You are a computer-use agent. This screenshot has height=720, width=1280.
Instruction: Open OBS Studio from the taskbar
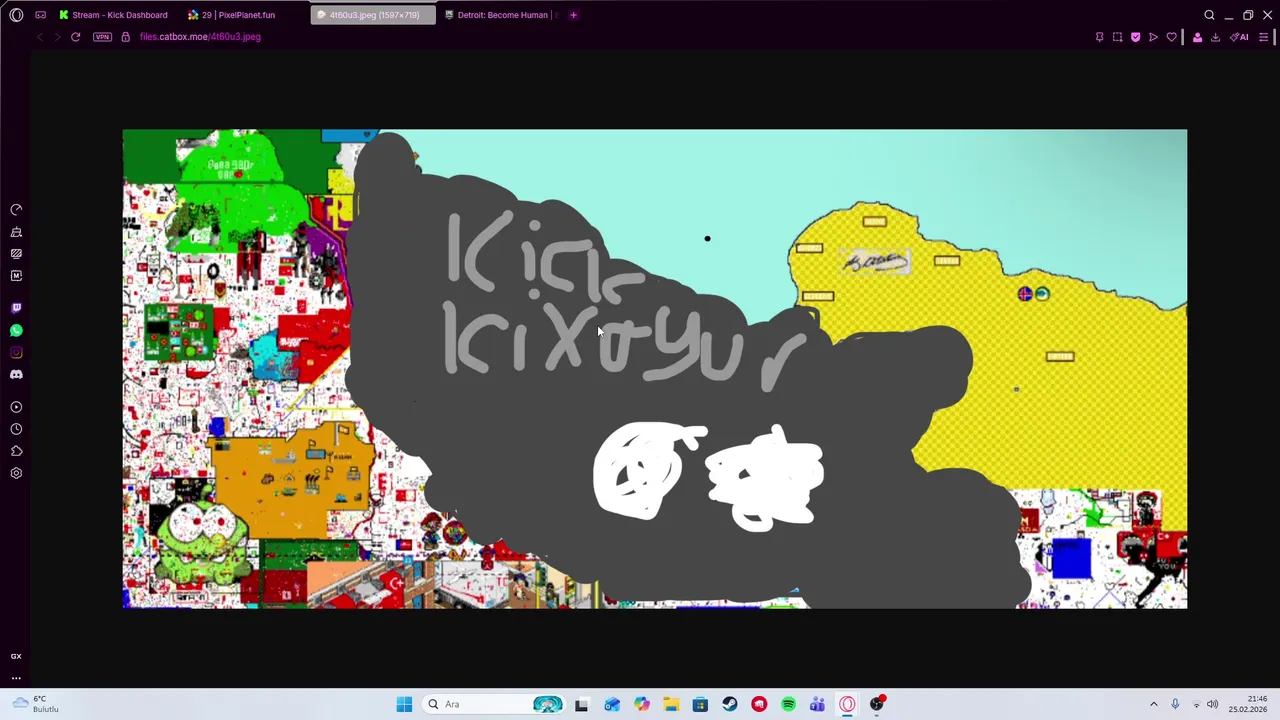pos(877,704)
